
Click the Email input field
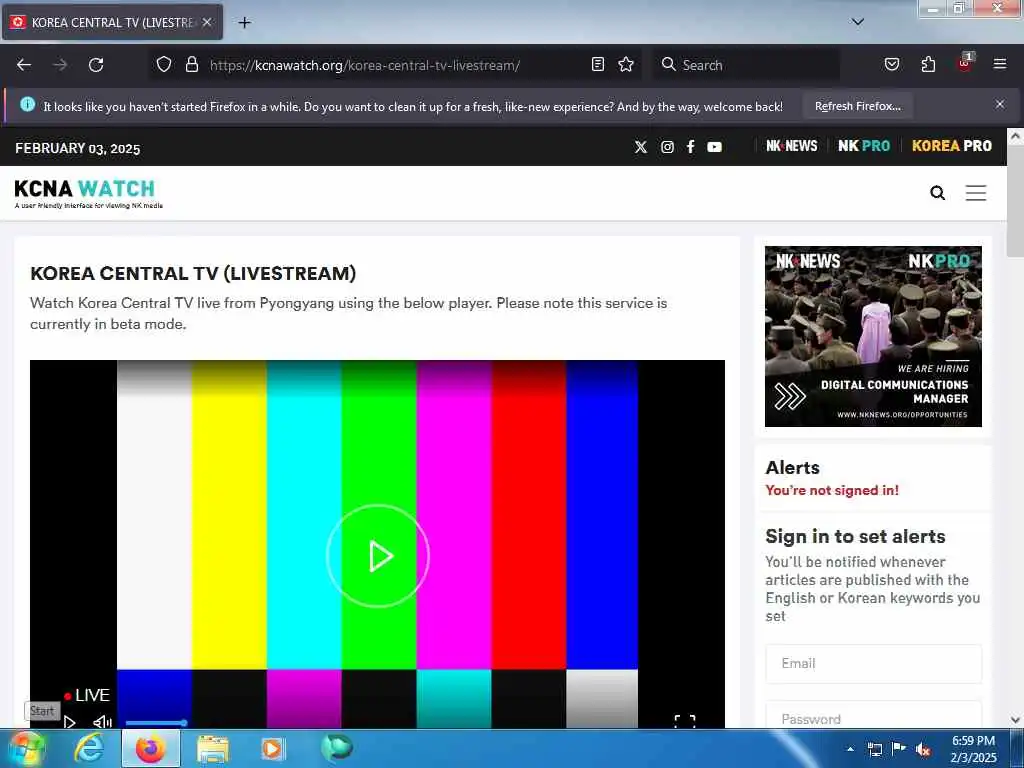click(873, 664)
